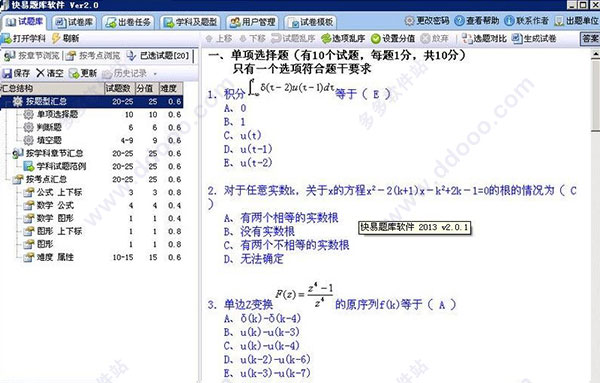Open 查看帮助 help icon
The image size is (600, 383).
459,21
